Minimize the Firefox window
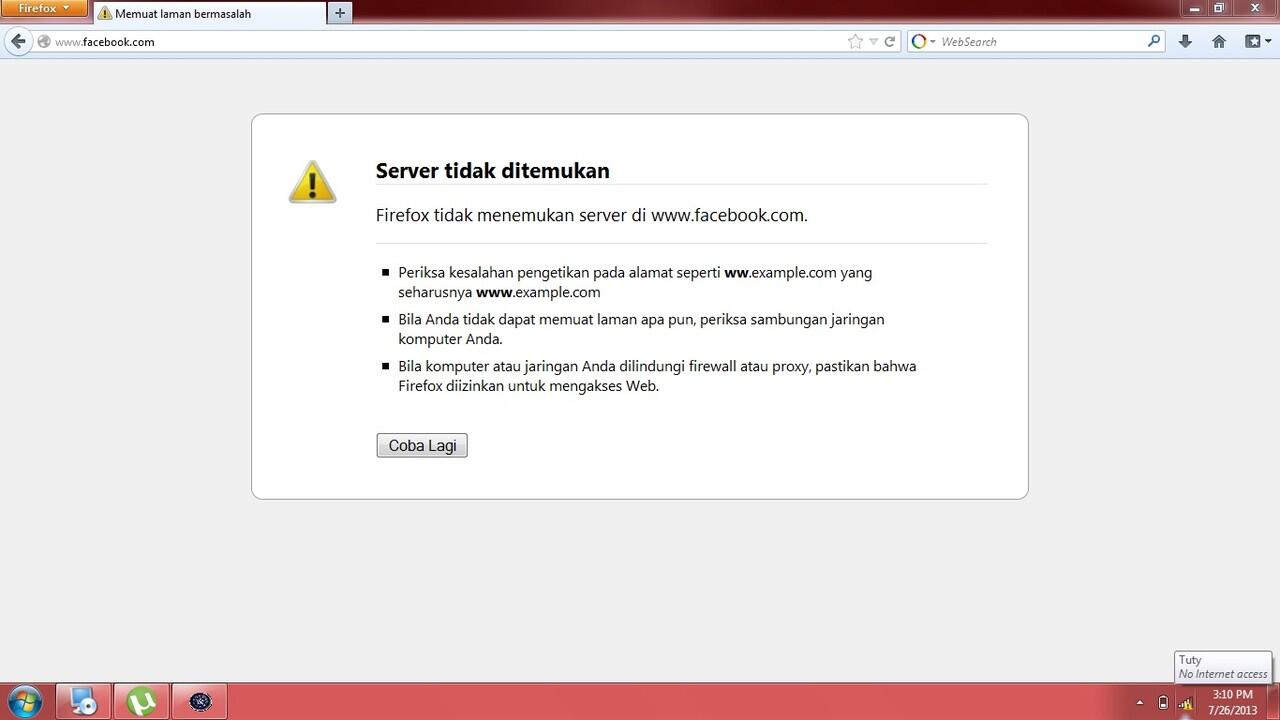The height and width of the screenshot is (720, 1280). (1195, 8)
